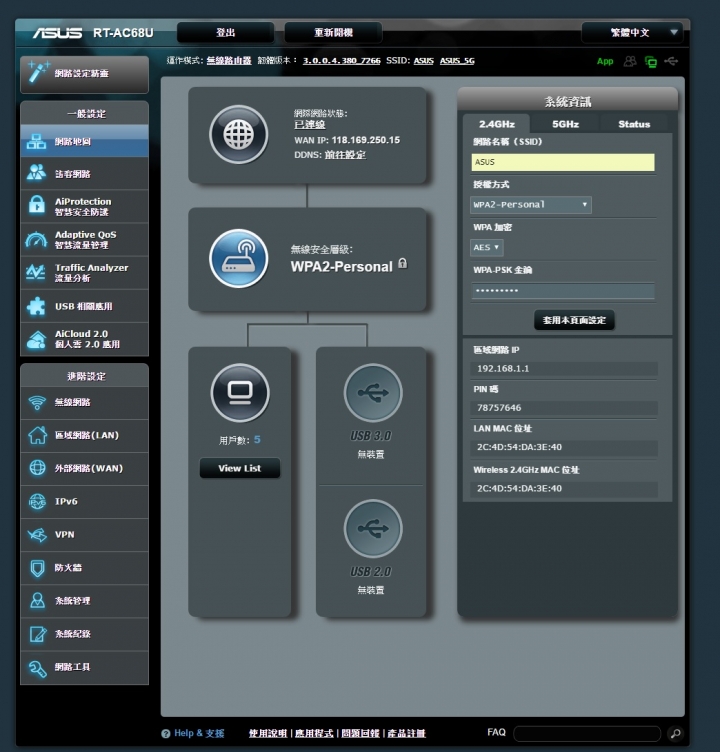720x752 pixels.
Task: Open Traffic Analyzer chart icon
Action: click(x=36, y=272)
